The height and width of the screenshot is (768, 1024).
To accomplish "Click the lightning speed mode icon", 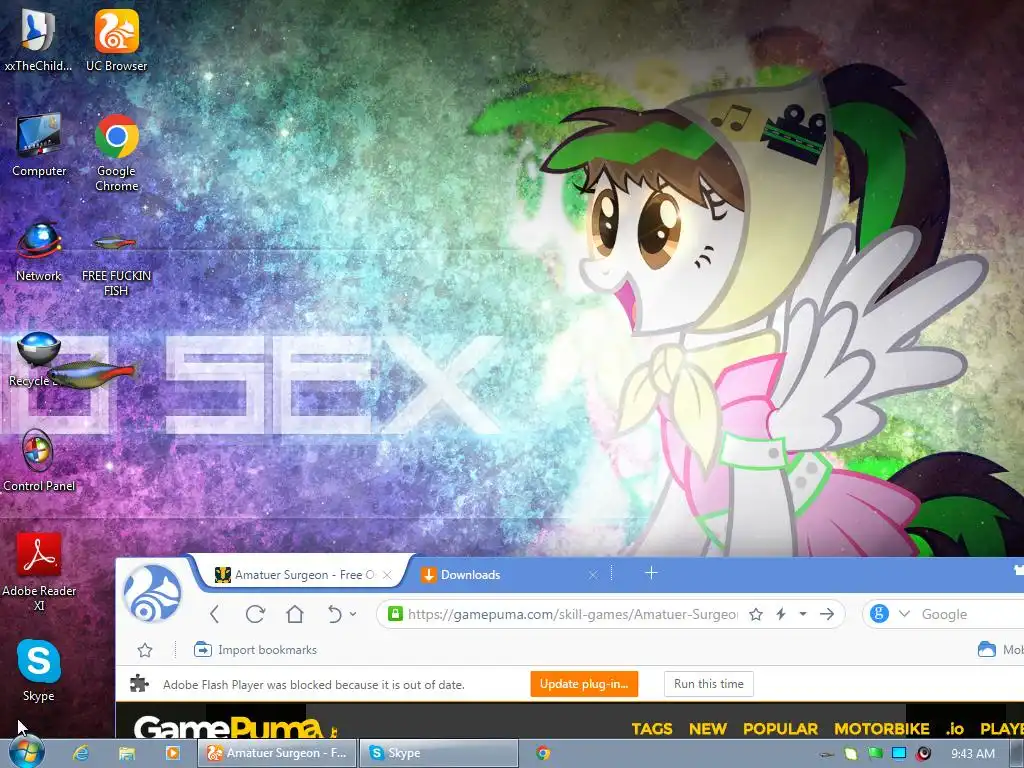I will 780,614.
